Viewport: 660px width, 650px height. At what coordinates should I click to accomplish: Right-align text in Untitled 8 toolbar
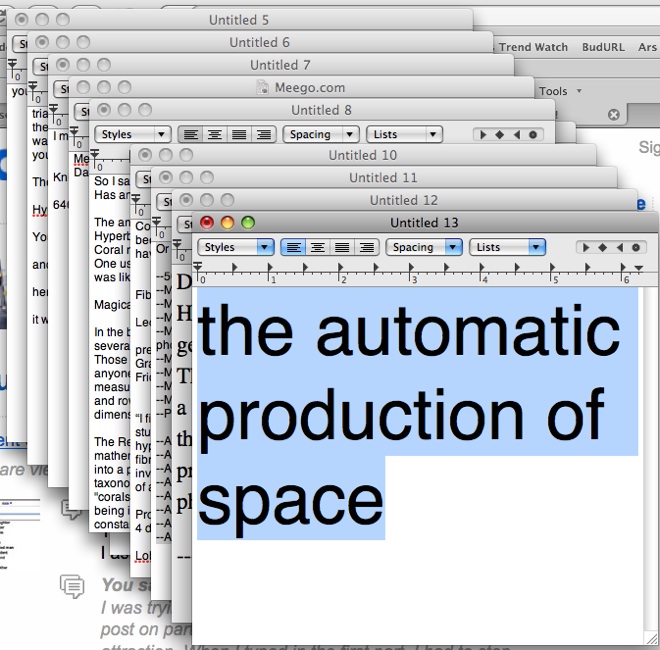(x=263, y=134)
